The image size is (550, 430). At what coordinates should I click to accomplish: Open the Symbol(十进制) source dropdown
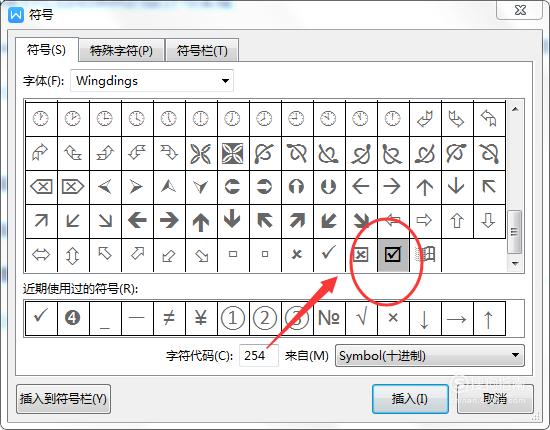[430, 356]
